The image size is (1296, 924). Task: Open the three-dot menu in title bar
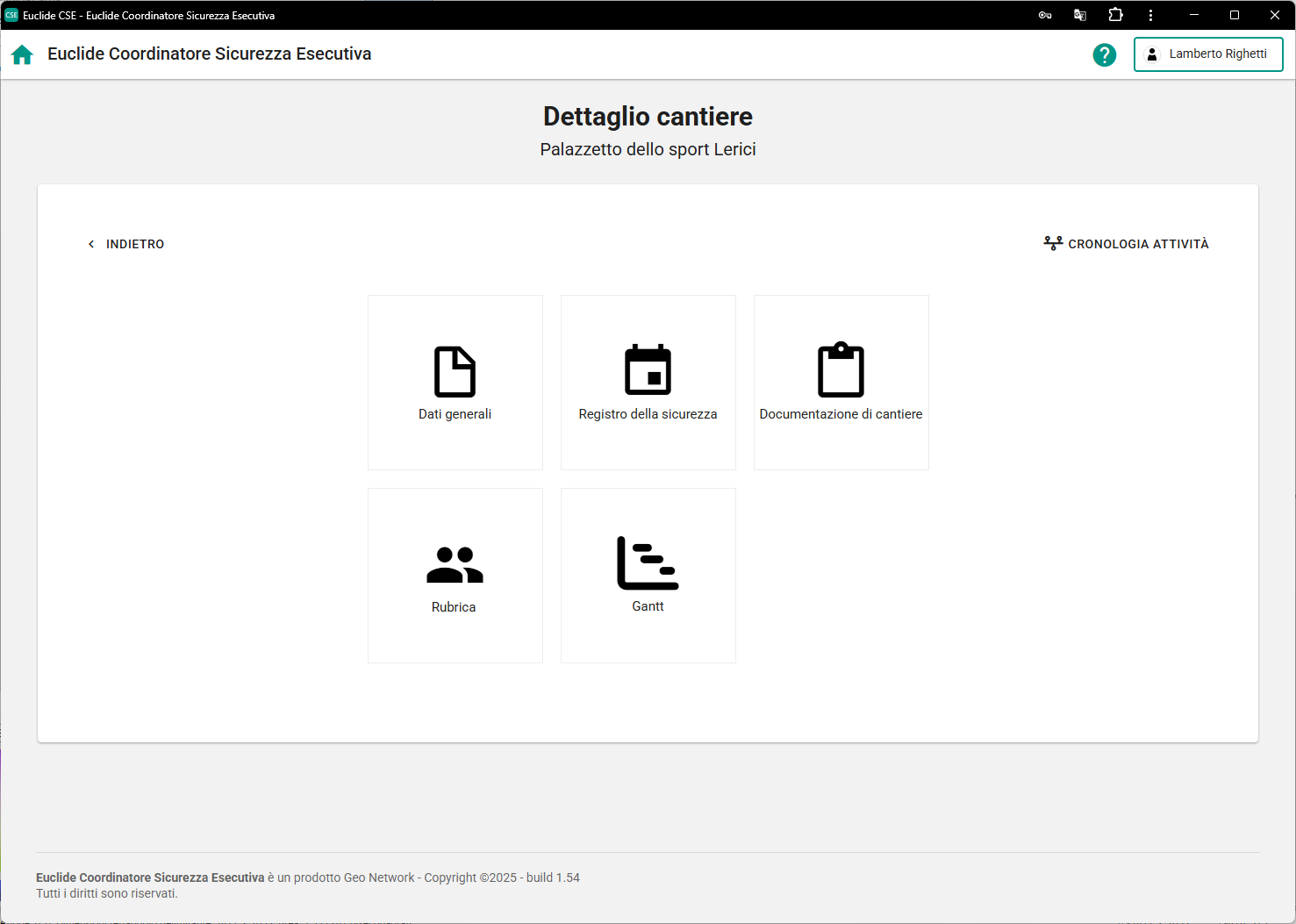pos(1150,15)
